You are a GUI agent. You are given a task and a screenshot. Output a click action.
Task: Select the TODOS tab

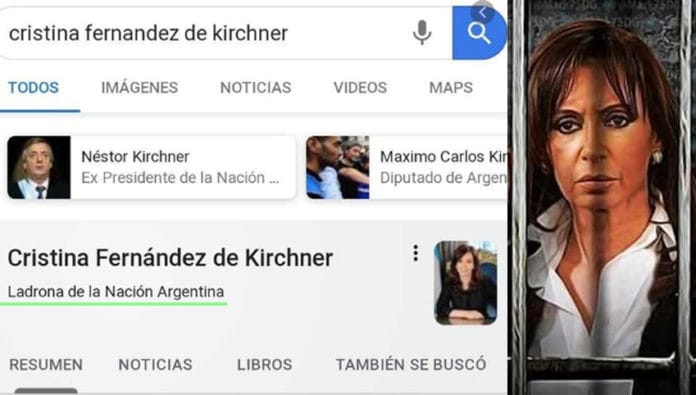click(34, 87)
